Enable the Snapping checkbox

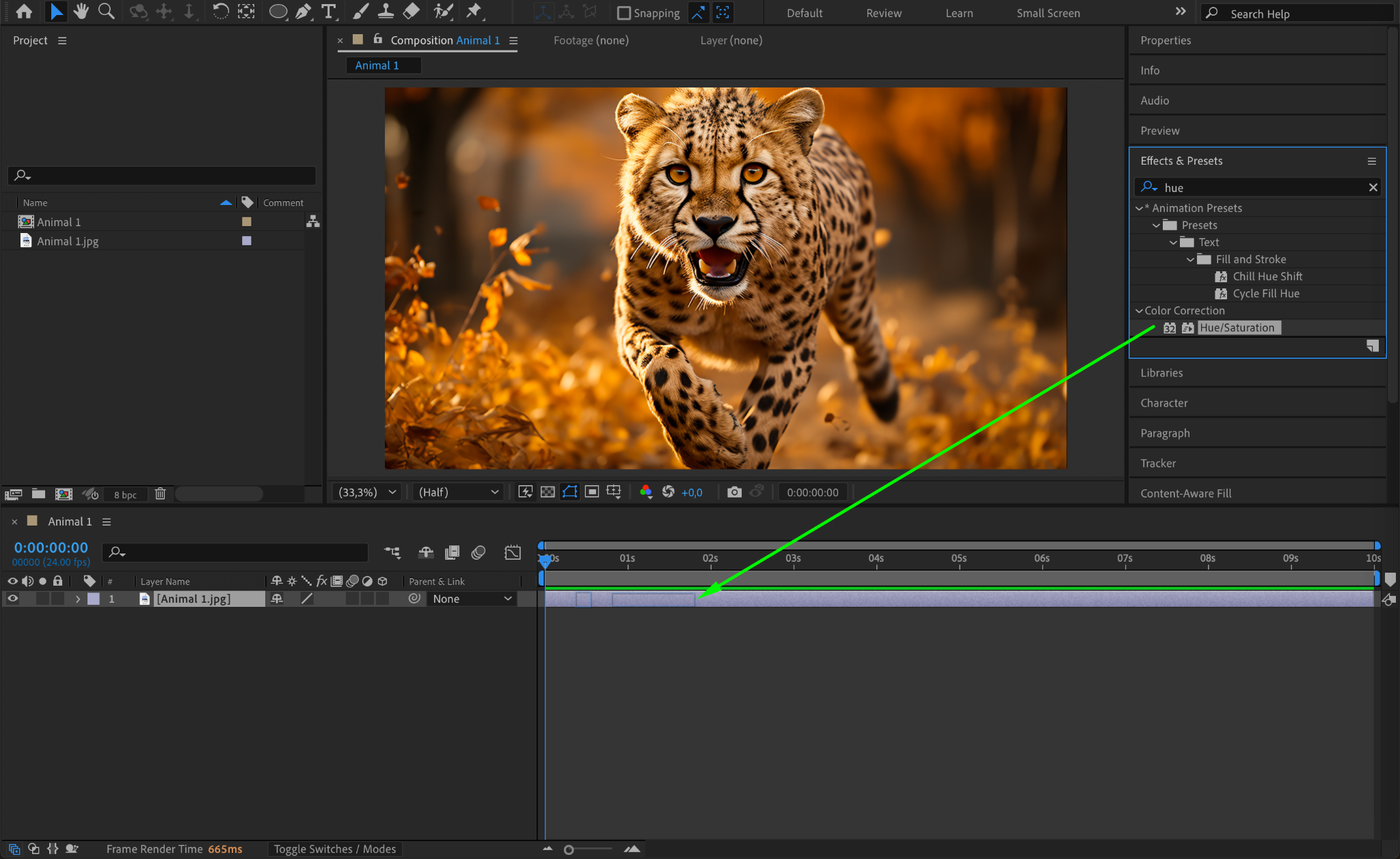click(623, 13)
